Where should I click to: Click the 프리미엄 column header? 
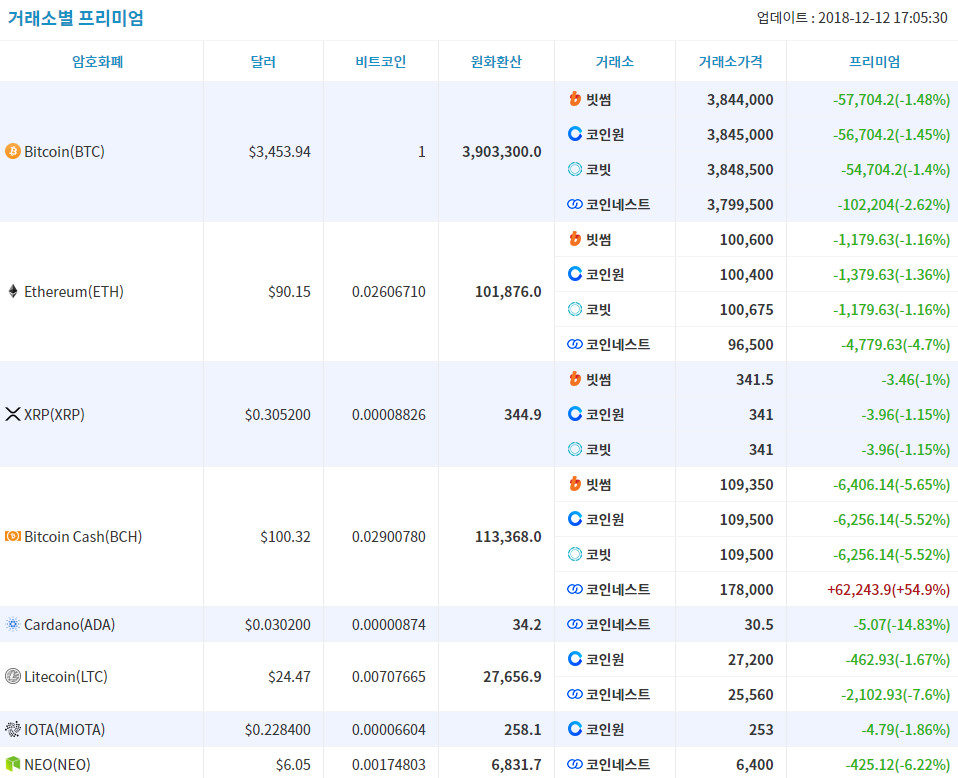tap(875, 61)
